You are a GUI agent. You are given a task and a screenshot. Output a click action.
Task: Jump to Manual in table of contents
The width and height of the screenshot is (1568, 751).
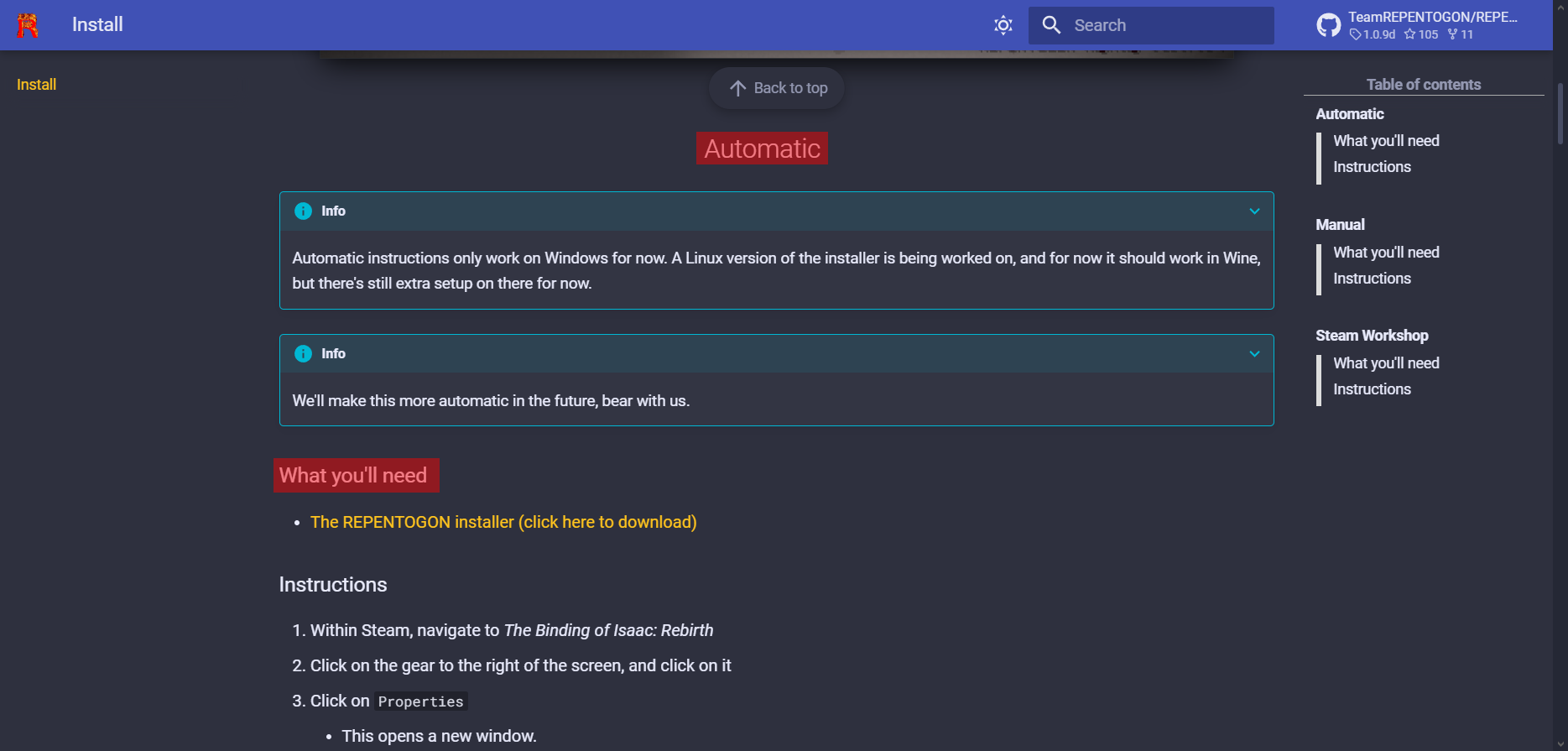tap(1340, 225)
